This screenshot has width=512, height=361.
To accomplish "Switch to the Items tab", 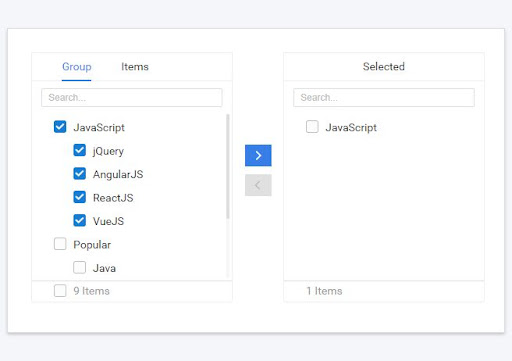I will pyautogui.click(x=135, y=67).
